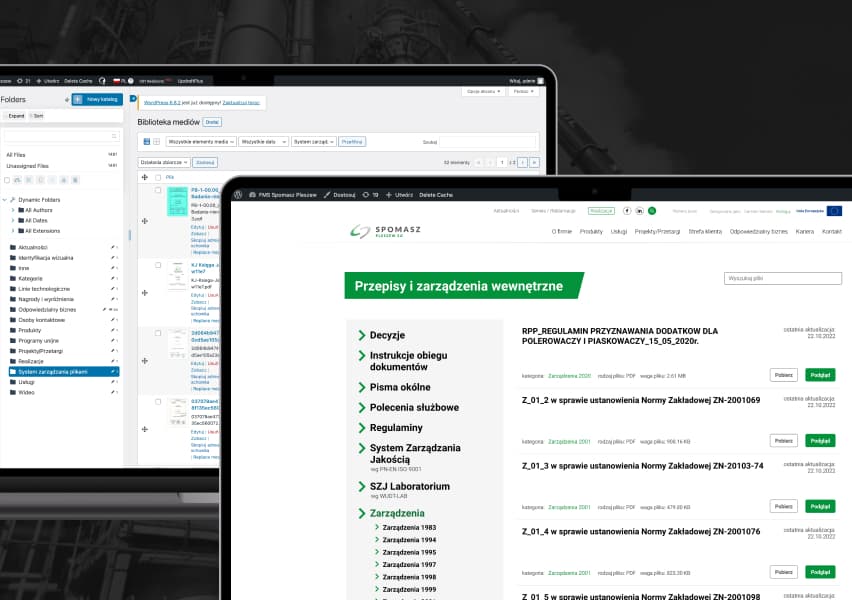This screenshot has width=852, height=600.
Task: Check the checkbox beside the first PDF item
Action: 158,189
